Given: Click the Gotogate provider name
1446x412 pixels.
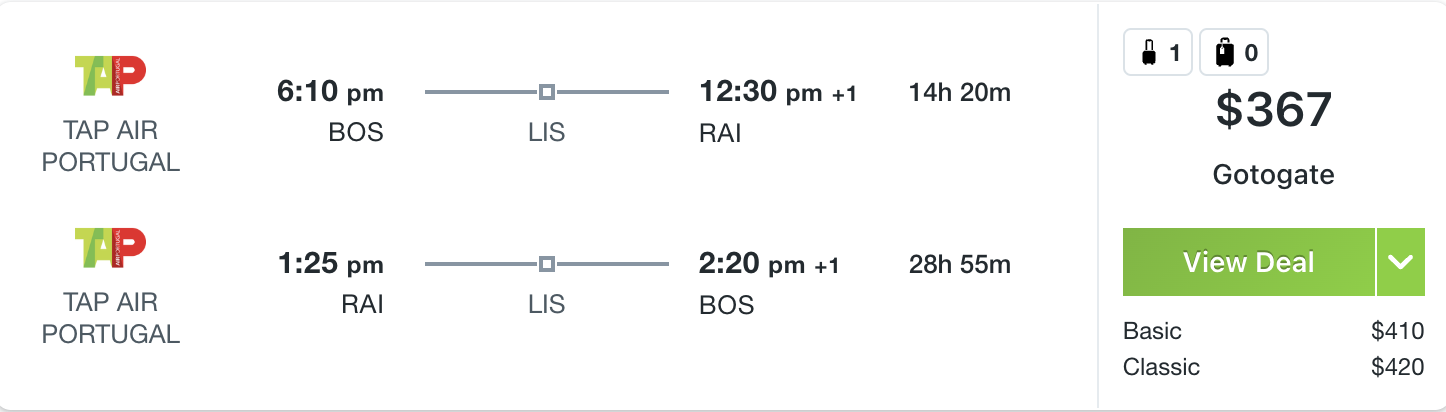Looking at the screenshot, I should [1273, 175].
